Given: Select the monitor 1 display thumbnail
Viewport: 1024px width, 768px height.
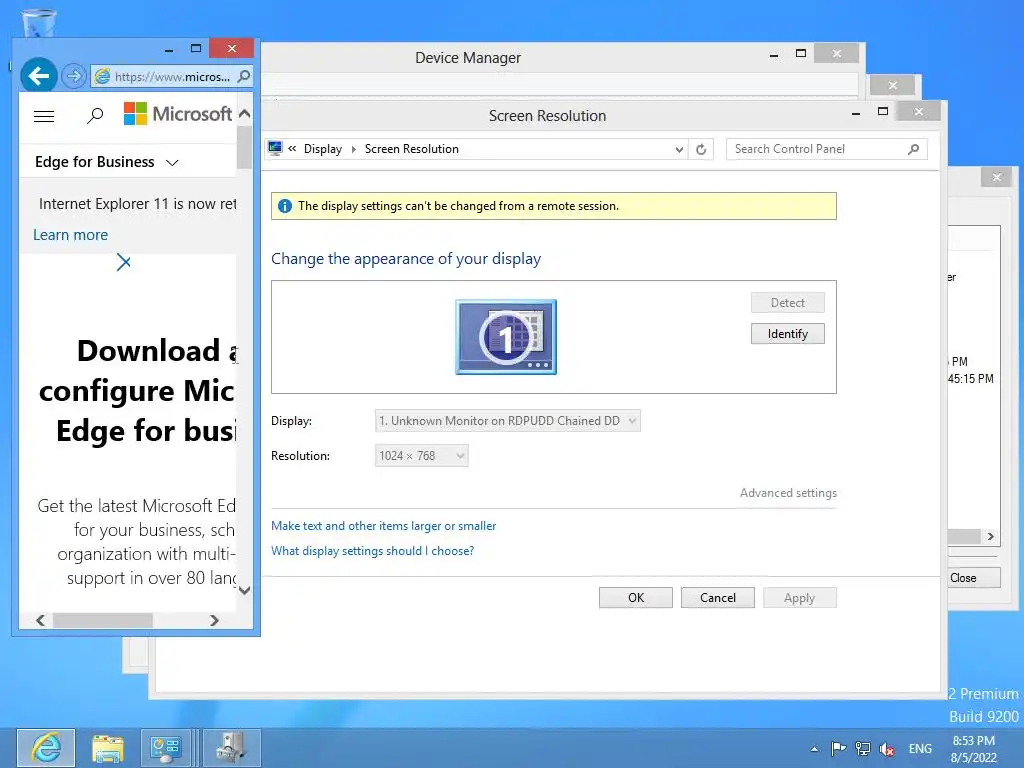Looking at the screenshot, I should pos(505,337).
